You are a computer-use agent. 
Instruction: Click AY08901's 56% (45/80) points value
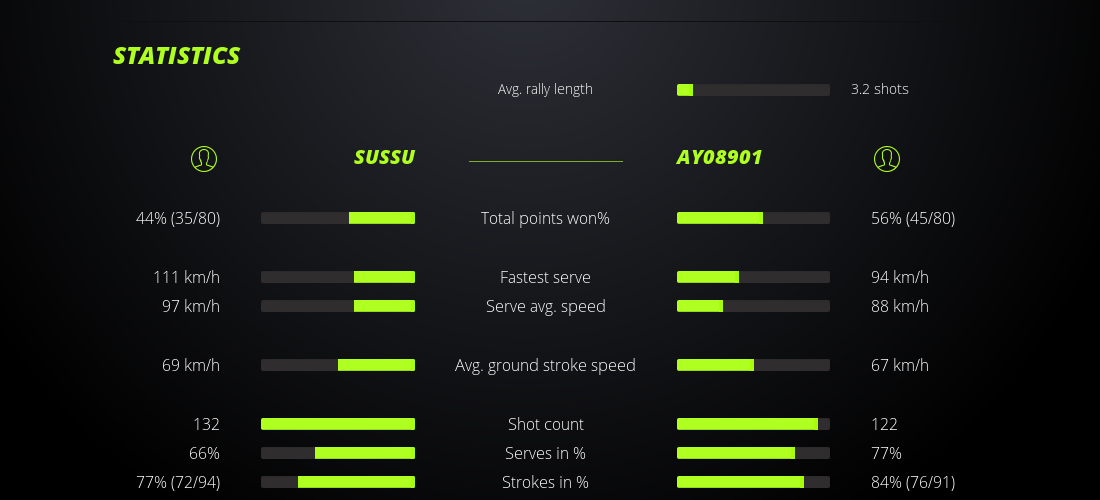[x=913, y=218]
